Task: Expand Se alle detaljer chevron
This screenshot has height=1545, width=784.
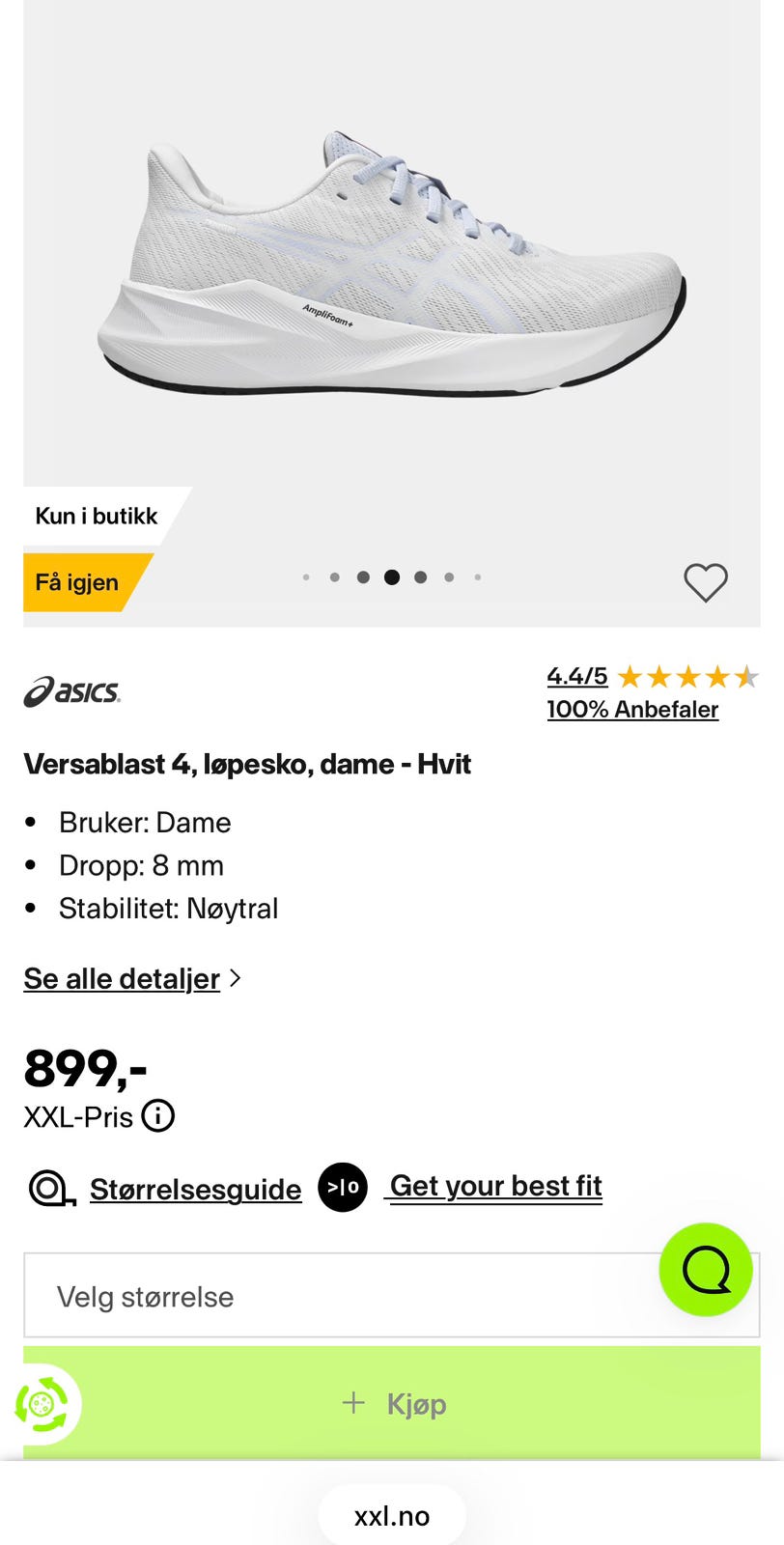Action: click(x=235, y=978)
